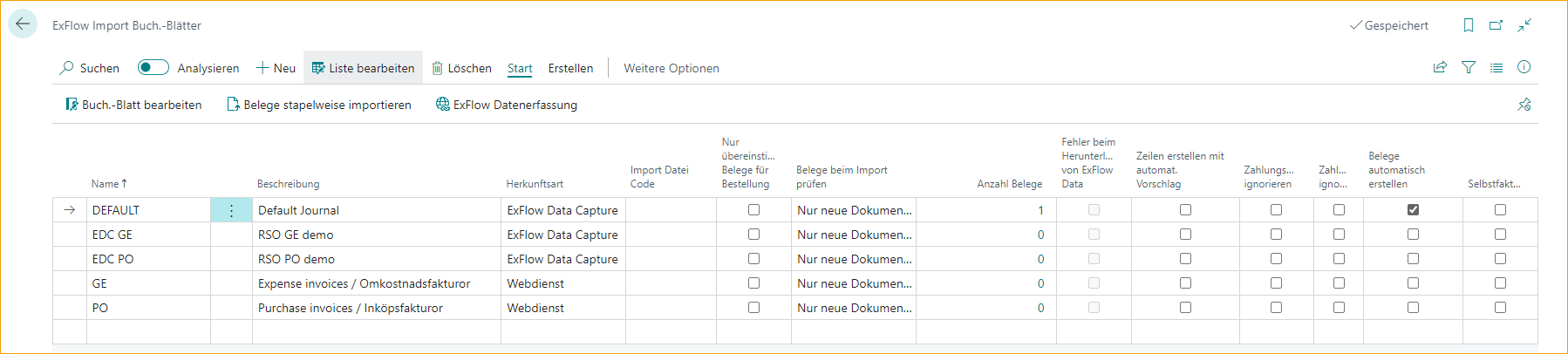Click RSO GE demo description
The height and width of the screenshot is (354, 1568).
[377, 235]
